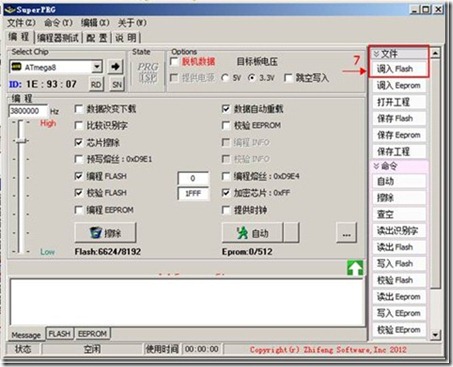
Task: Toggle the 脱机数据 checkbox
Action: point(174,62)
